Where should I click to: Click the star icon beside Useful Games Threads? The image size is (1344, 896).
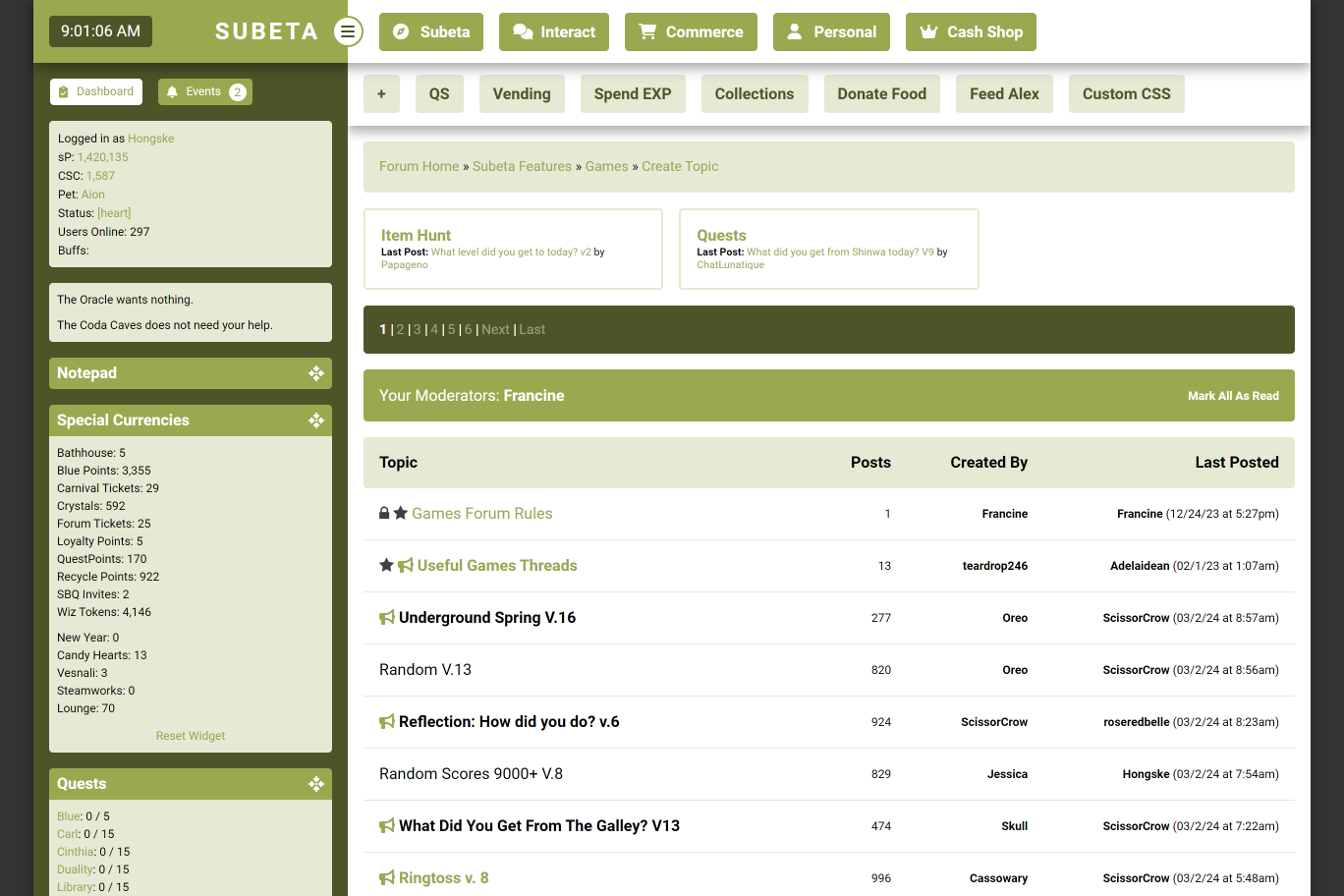[x=386, y=565]
